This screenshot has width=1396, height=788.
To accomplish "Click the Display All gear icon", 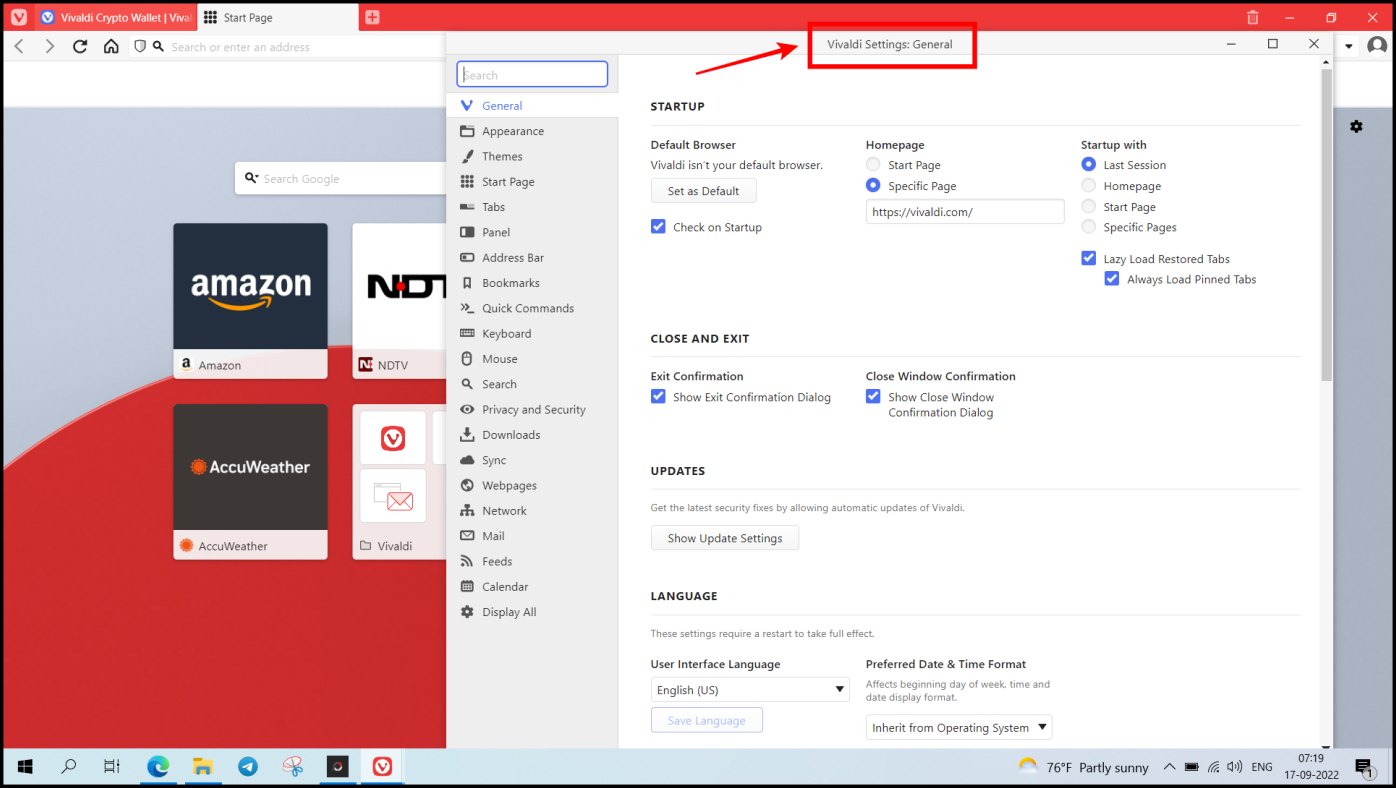I will [x=467, y=612].
